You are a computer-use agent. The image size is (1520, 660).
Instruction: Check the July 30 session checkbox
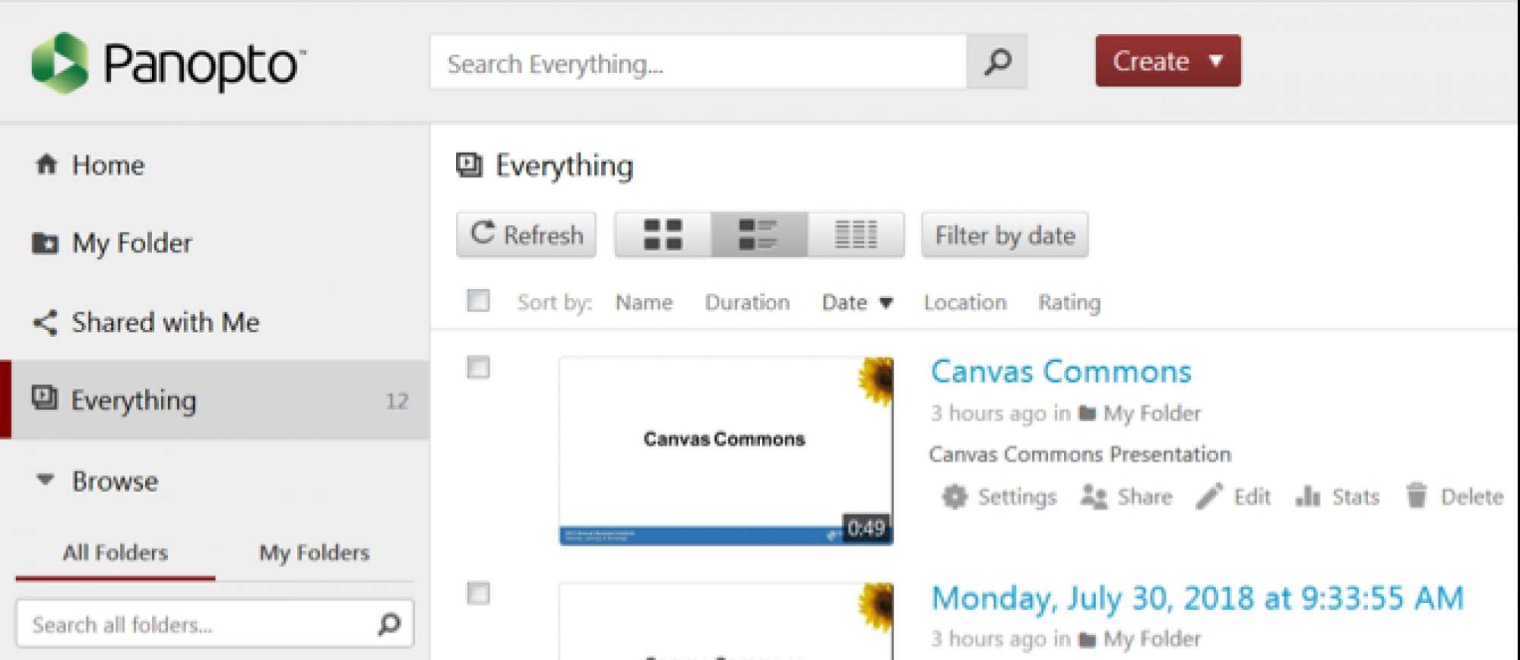coord(478,594)
